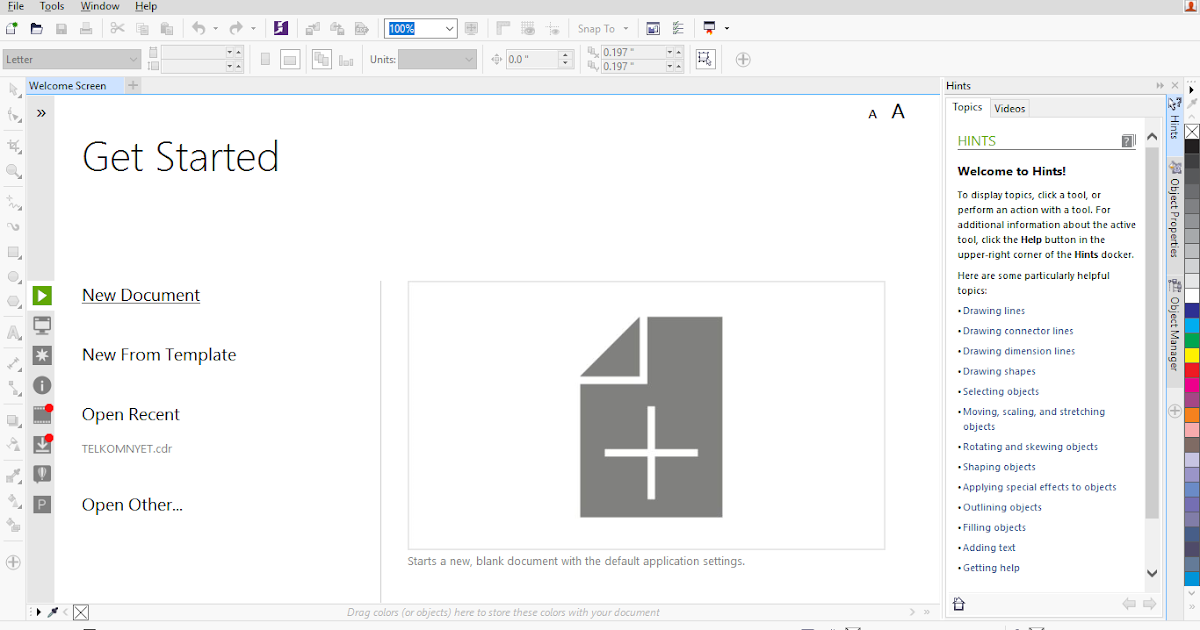Open the Object Properties docker tab
The width and height of the screenshot is (1200, 630).
1175,208
